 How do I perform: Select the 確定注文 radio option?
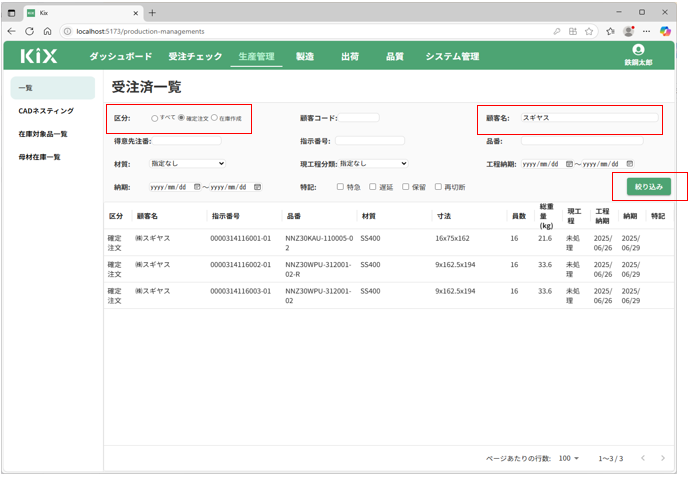[x=181, y=118]
